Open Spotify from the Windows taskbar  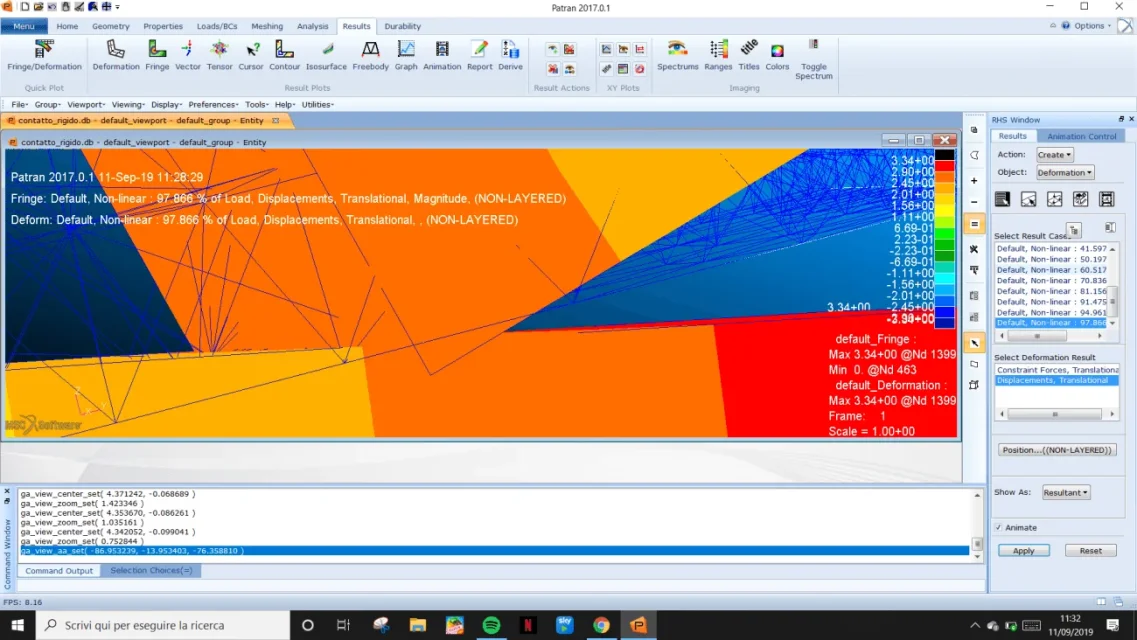point(491,625)
